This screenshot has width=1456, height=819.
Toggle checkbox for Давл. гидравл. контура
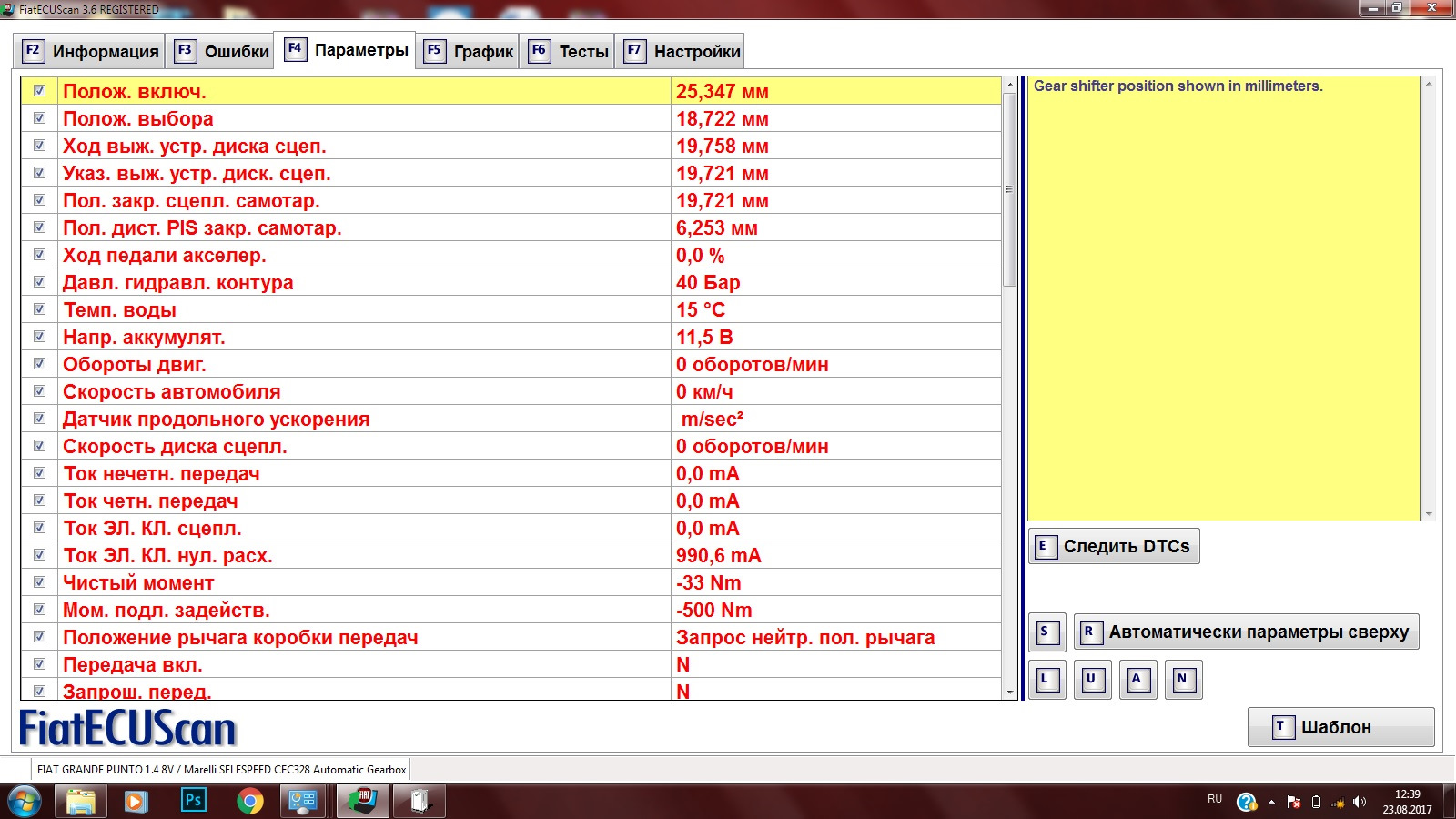tap(39, 282)
